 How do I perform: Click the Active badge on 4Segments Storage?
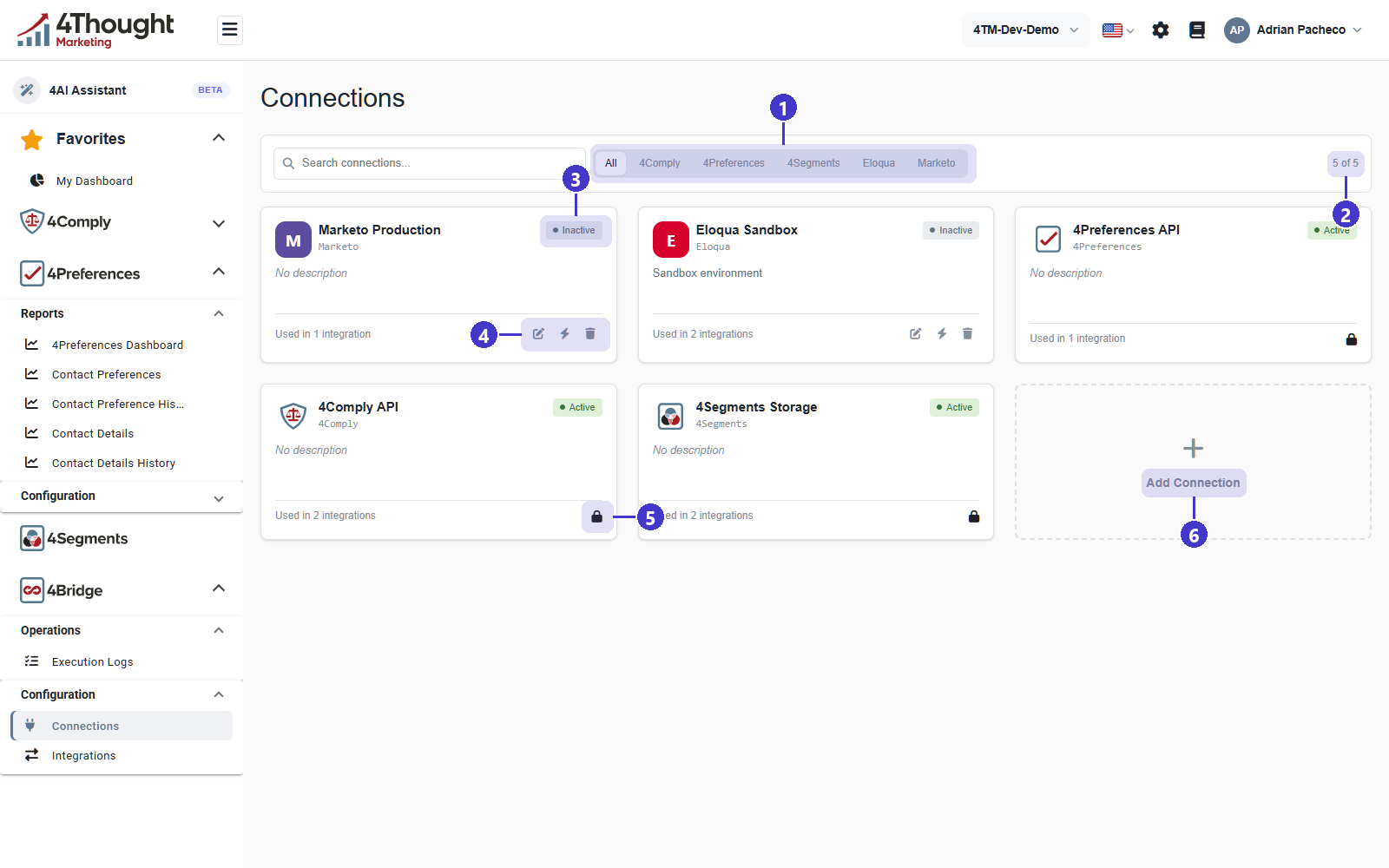click(x=954, y=407)
